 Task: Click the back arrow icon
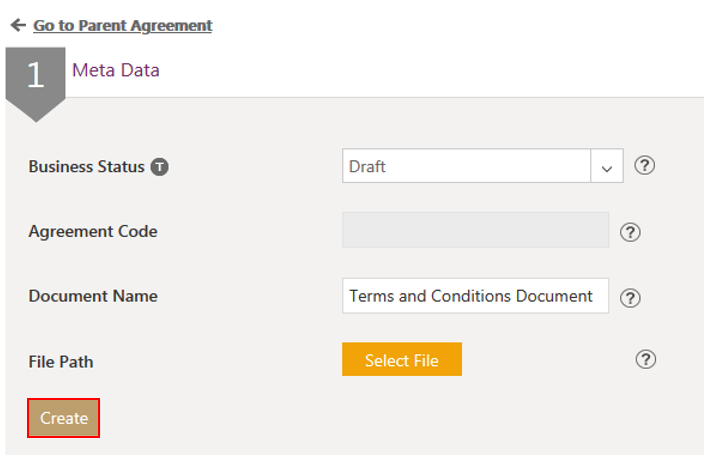(x=18, y=25)
